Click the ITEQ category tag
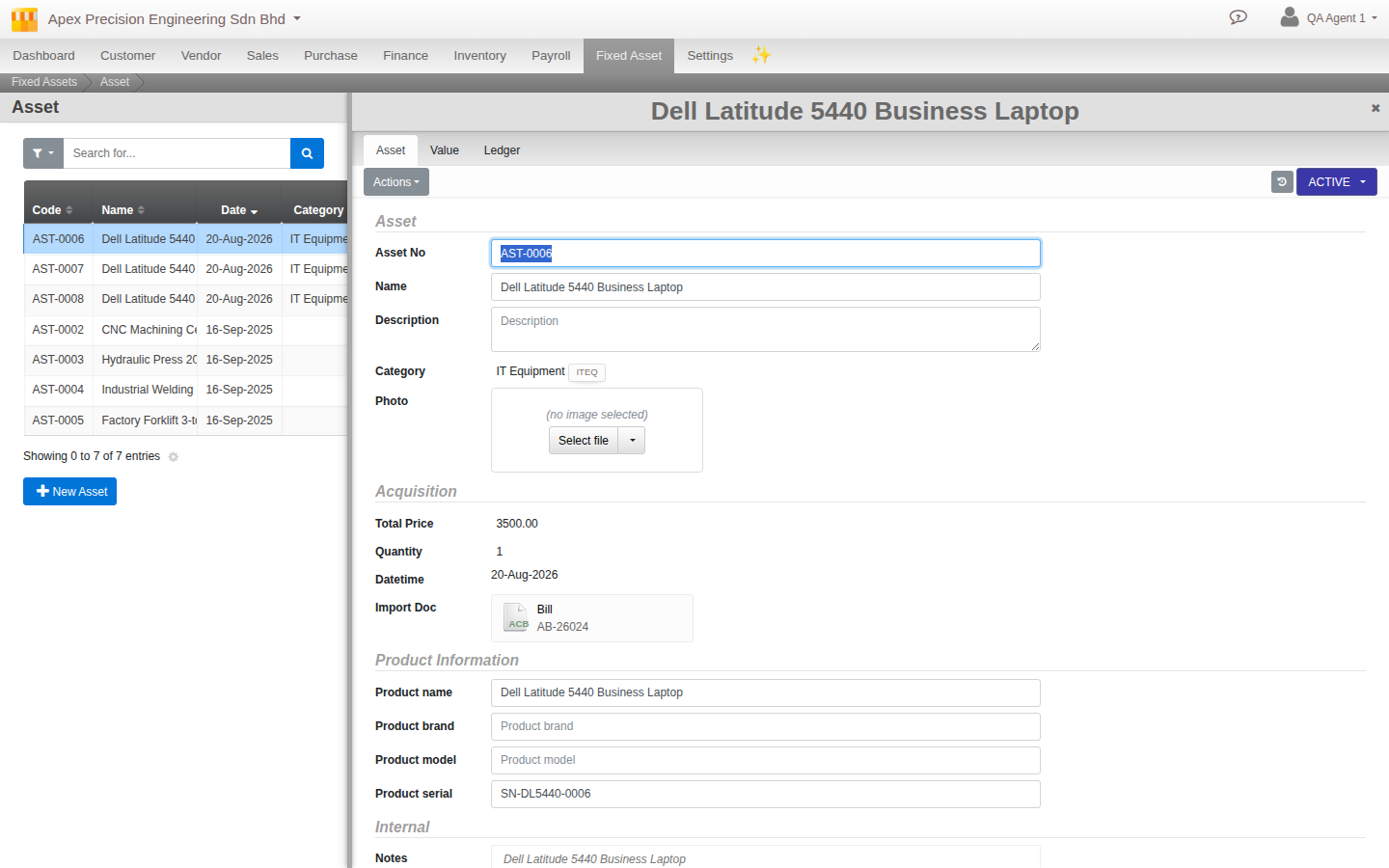This screenshot has height=868, width=1389. click(x=586, y=372)
